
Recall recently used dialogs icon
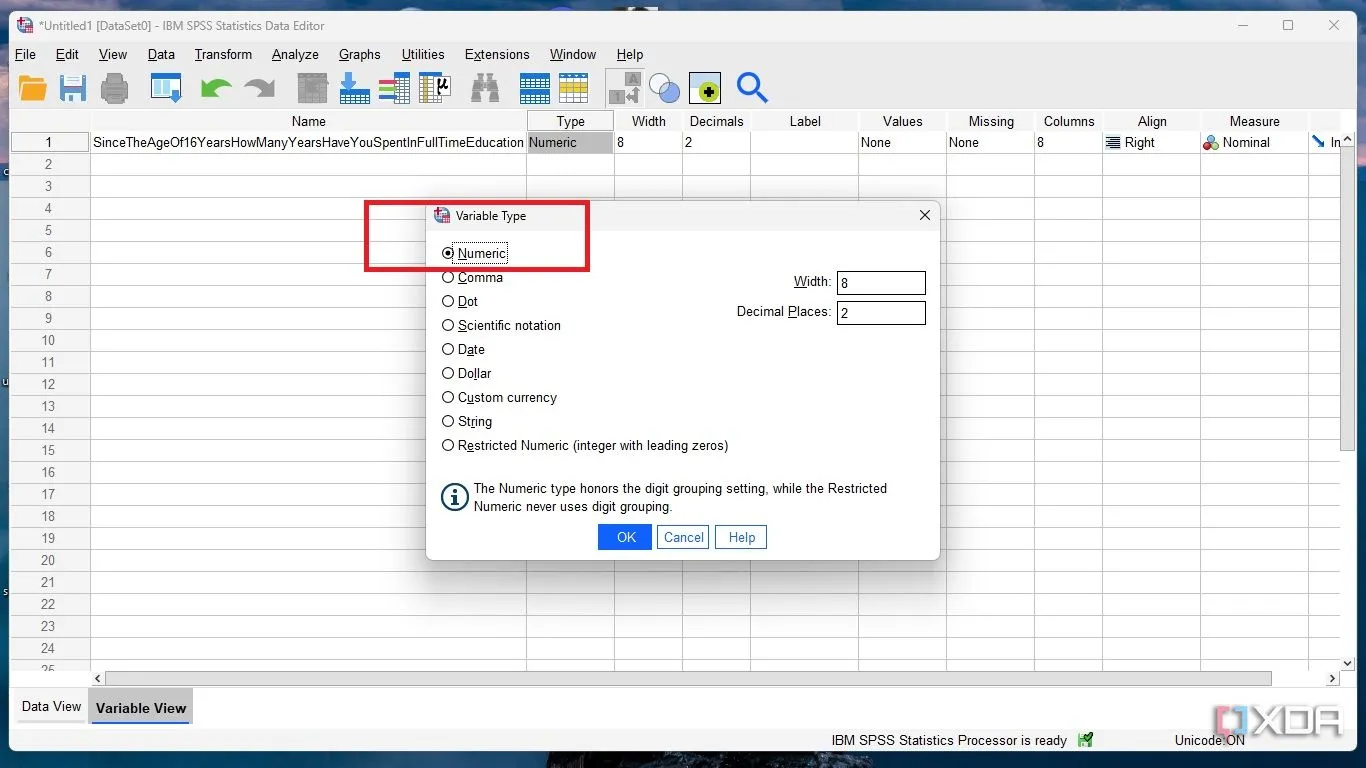166,88
